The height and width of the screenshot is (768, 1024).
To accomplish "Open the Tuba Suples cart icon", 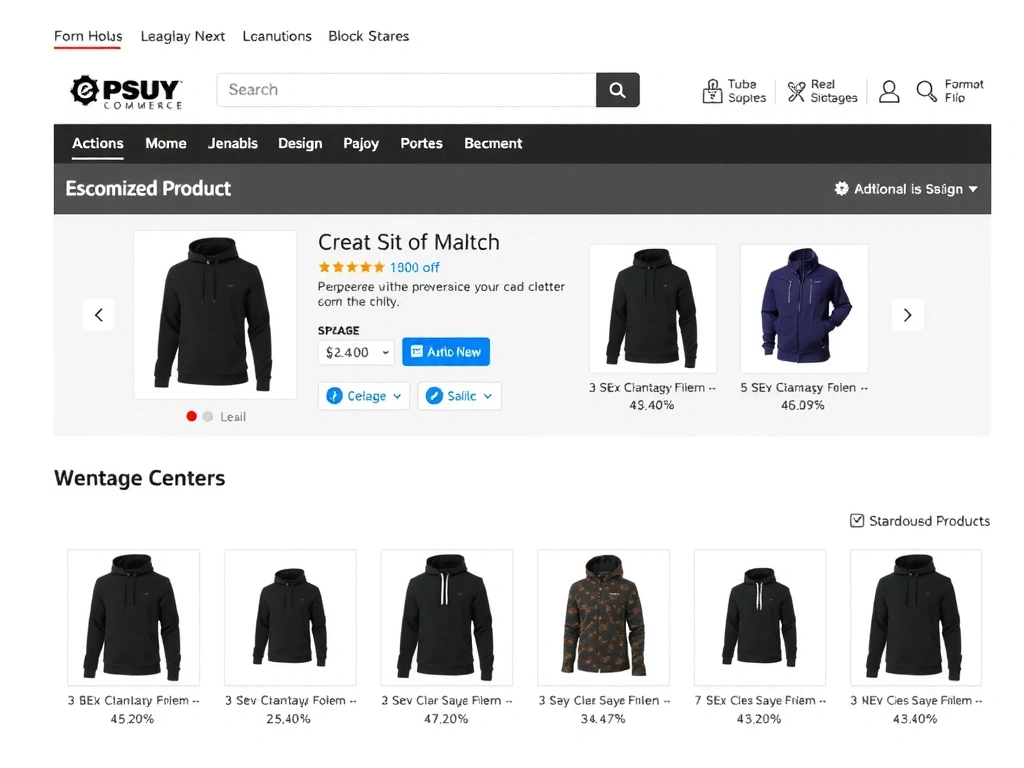I will click(x=712, y=91).
